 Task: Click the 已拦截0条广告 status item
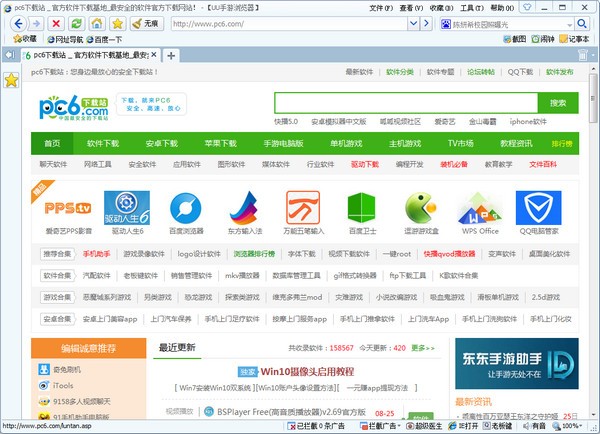tap(316, 426)
